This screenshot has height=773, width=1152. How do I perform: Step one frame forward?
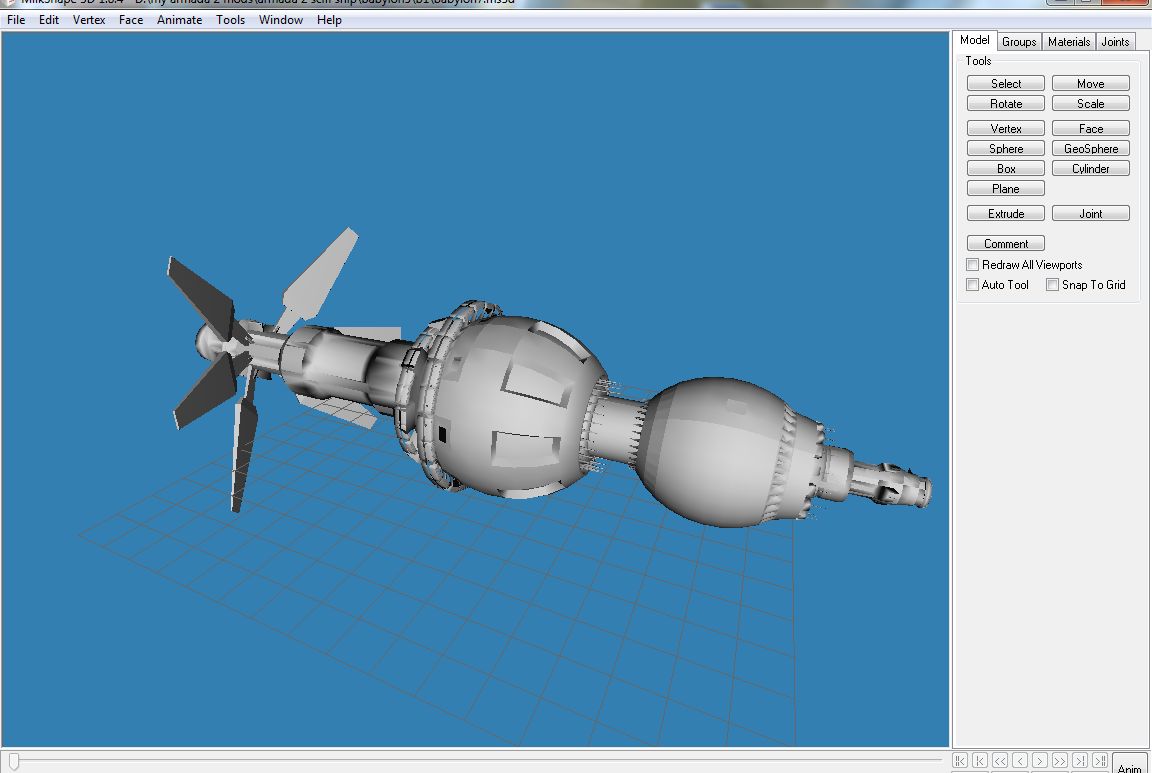coord(1040,761)
